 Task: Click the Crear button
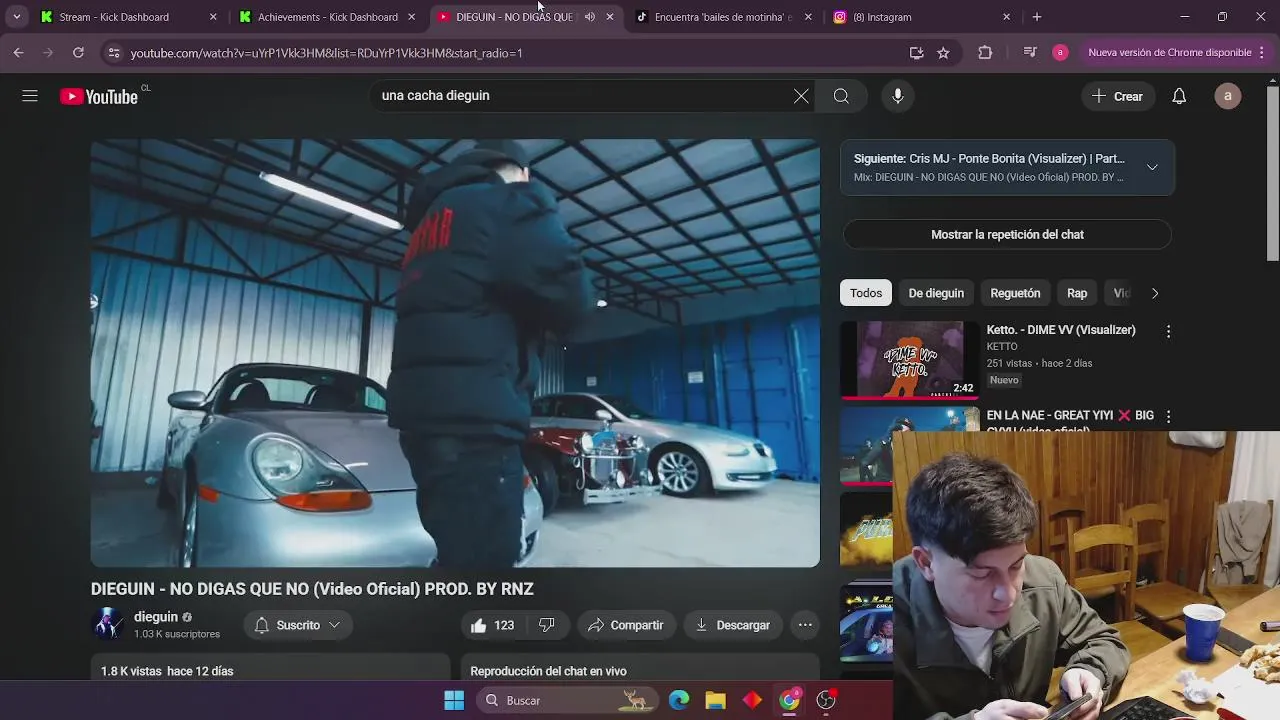pos(1117,96)
